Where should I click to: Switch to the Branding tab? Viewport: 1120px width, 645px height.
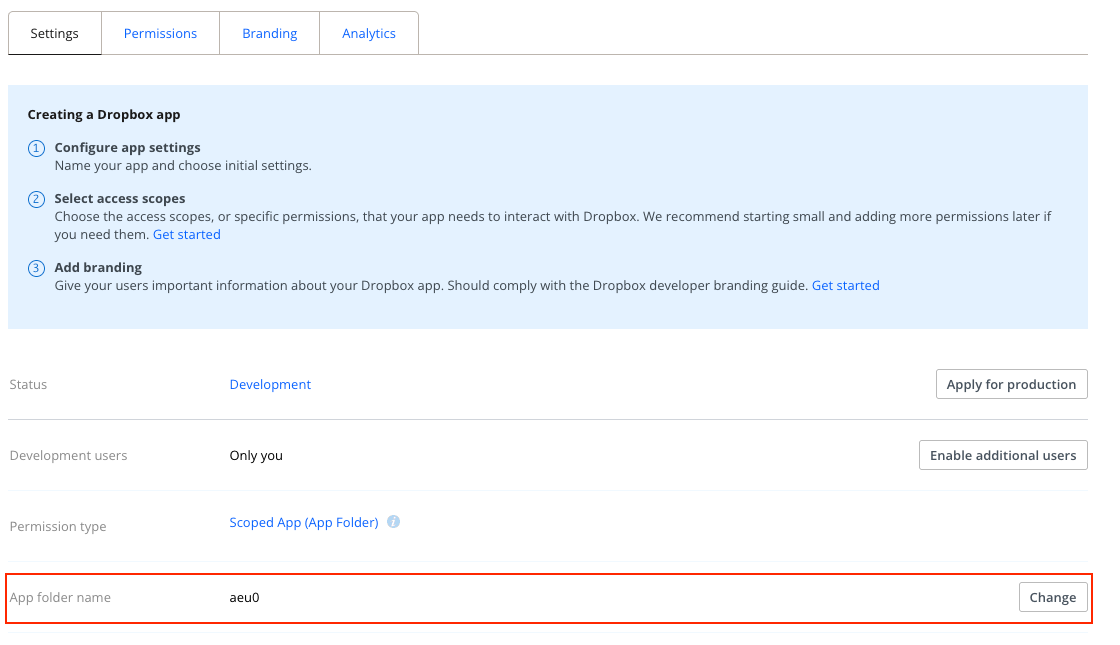click(269, 34)
